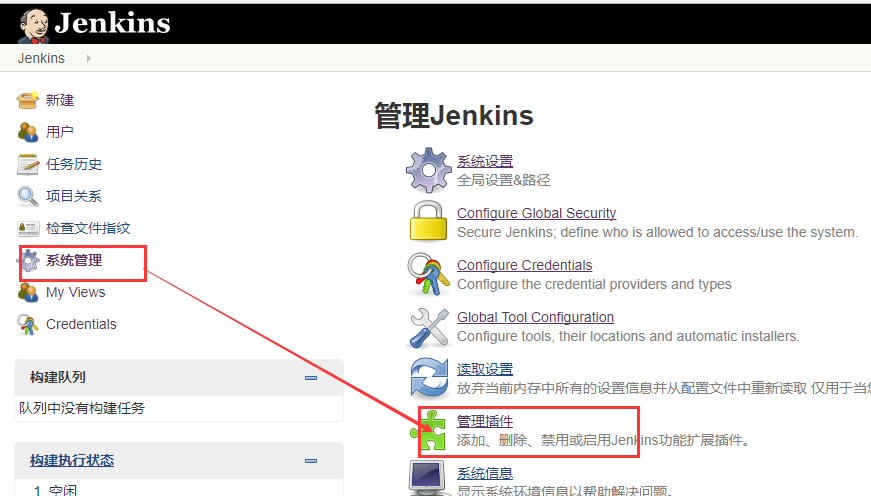871x496 pixels.
Task: Open the Configure Credentials link
Action: 524,265
